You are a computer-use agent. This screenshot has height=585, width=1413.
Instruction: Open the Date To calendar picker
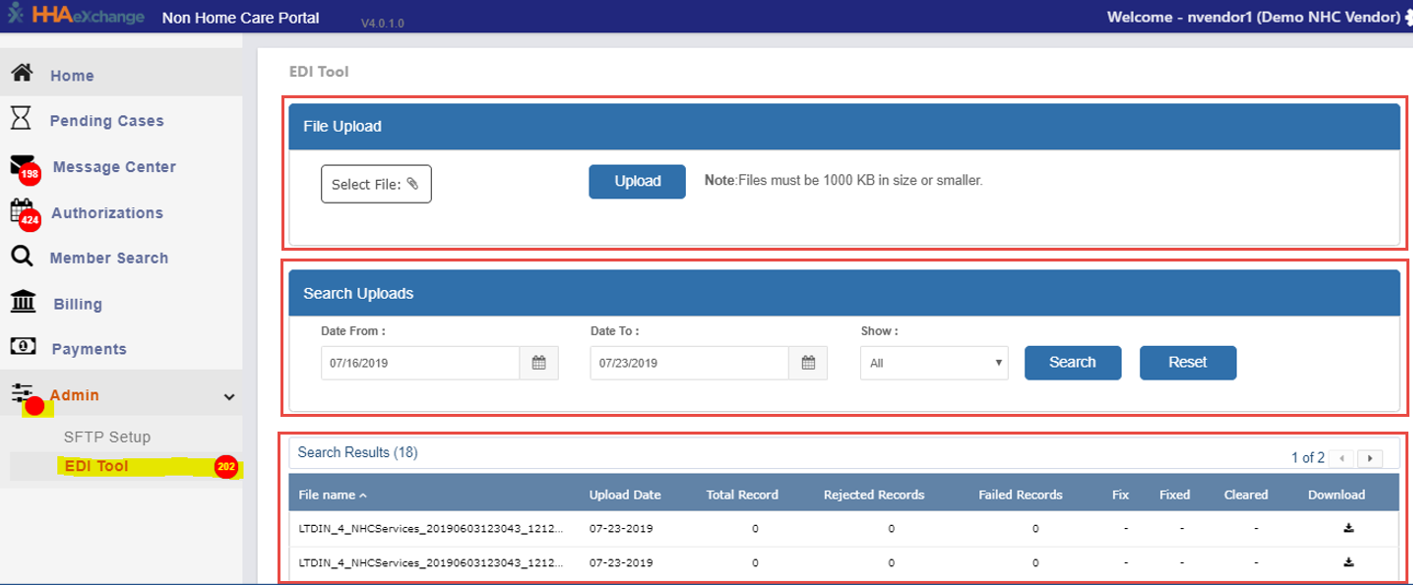point(808,363)
